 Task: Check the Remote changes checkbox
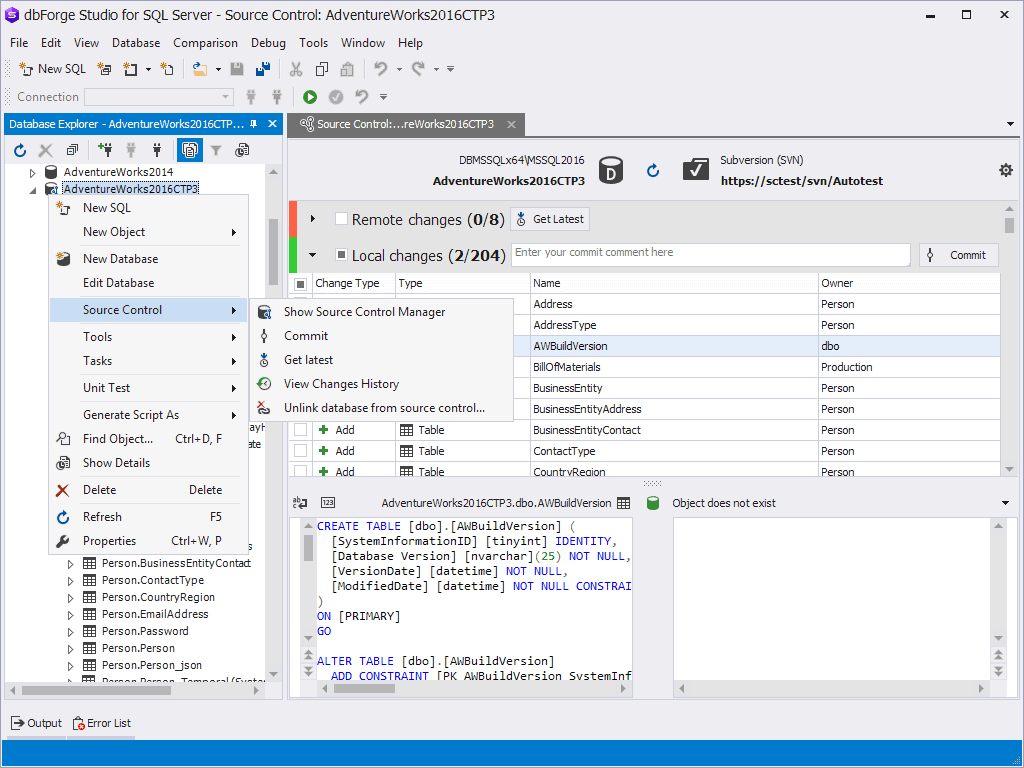[x=341, y=219]
